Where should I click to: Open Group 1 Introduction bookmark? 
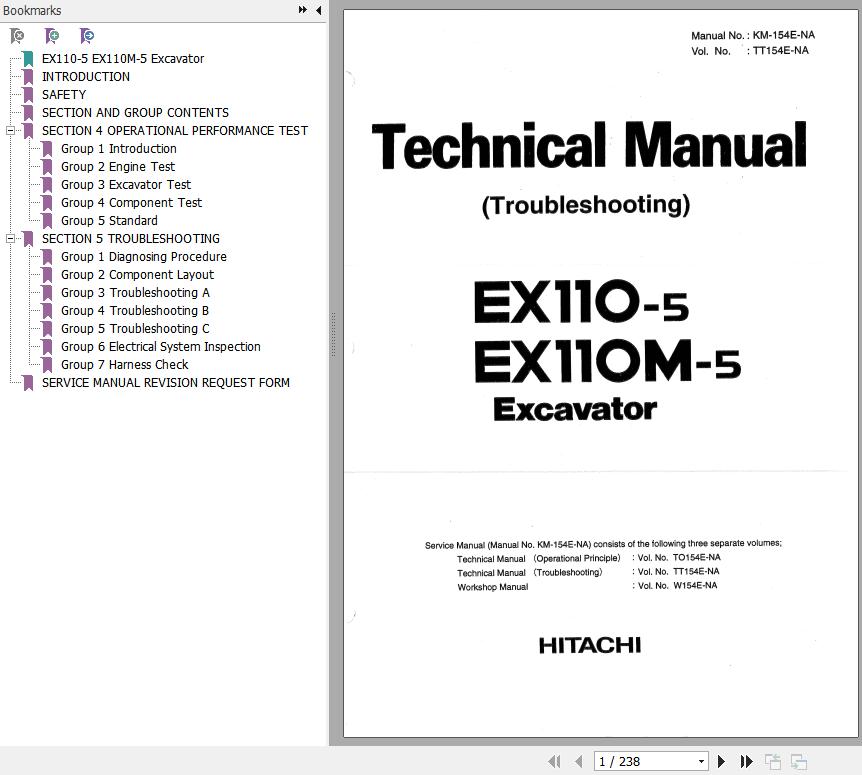pyautogui.click(x=119, y=148)
